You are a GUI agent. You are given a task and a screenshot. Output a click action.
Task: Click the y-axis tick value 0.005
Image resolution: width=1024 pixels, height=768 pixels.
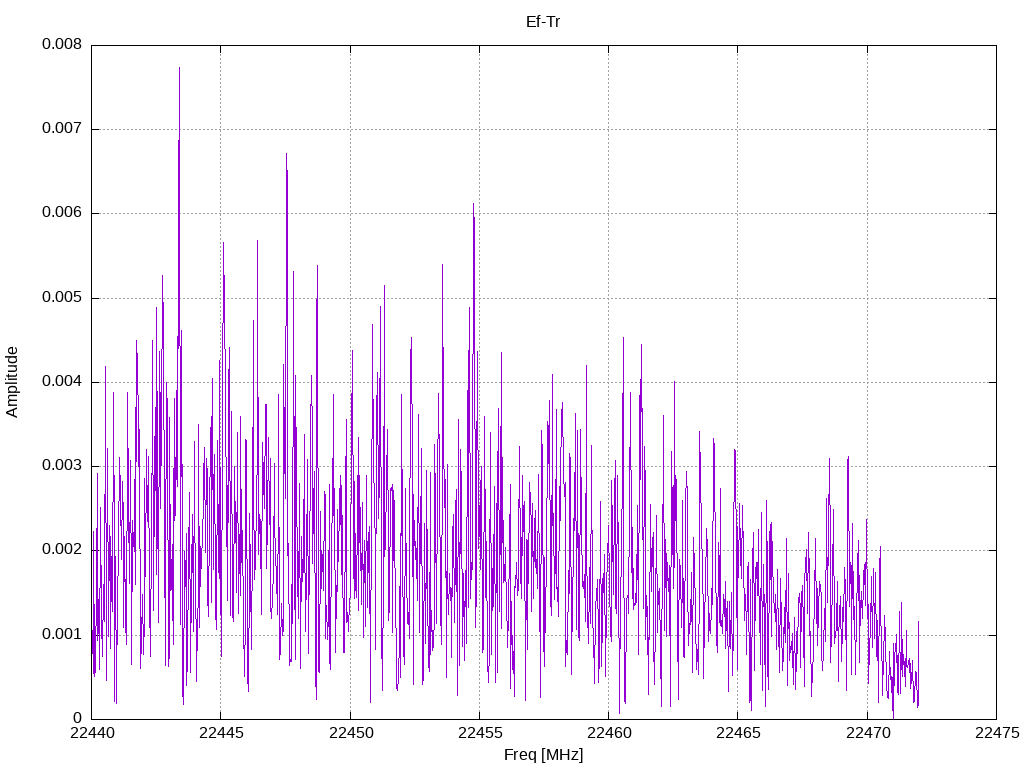62,298
